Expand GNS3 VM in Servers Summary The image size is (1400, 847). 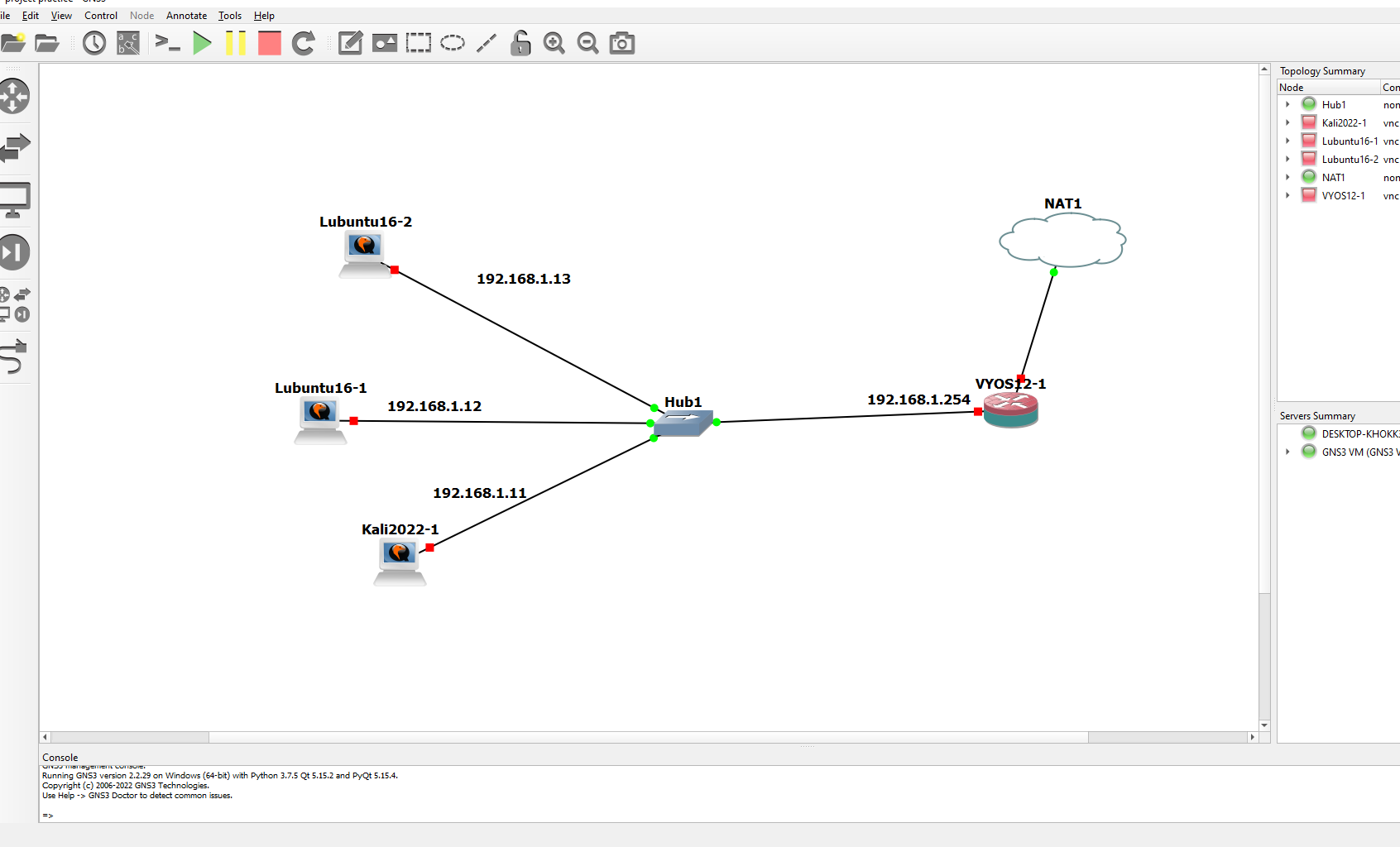click(x=1287, y=452)
